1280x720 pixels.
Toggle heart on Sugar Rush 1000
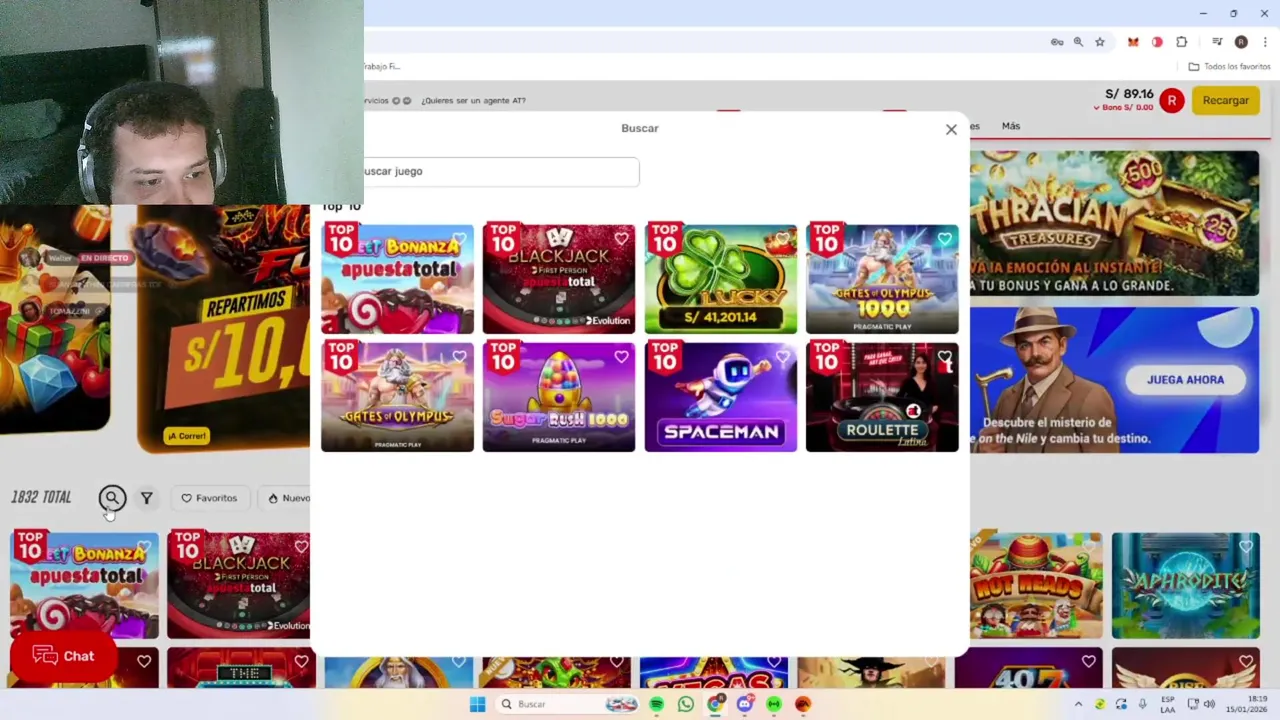pyautogui.click(x=621, y=356)
